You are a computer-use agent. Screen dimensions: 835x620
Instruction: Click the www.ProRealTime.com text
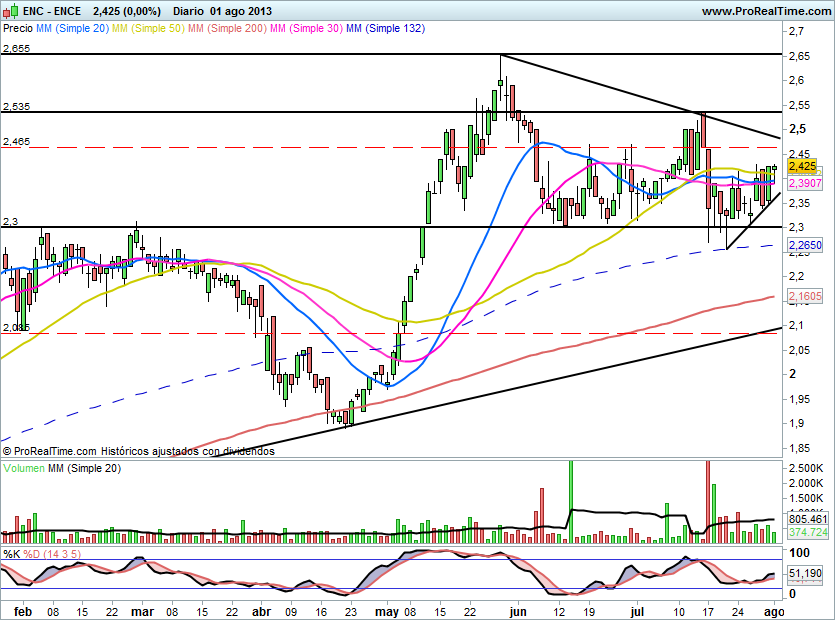(766, 11)
